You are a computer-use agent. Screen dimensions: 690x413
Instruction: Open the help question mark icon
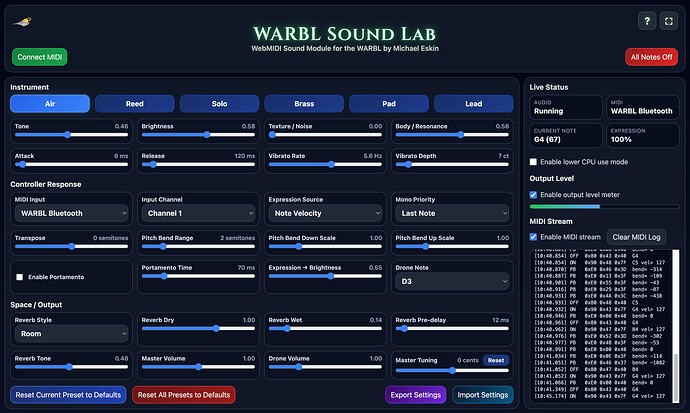[647, 21]
